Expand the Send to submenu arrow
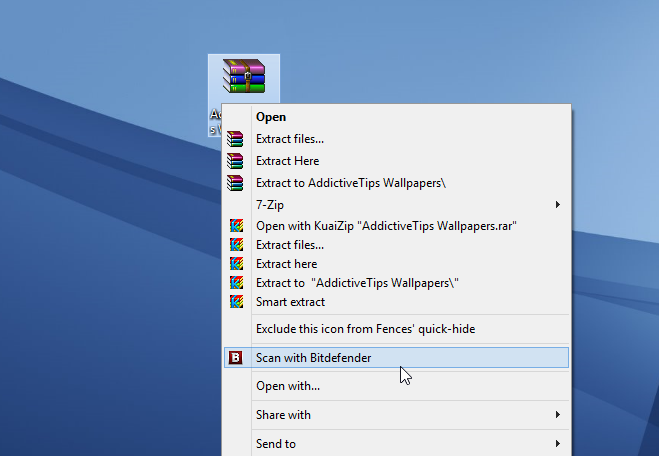 click(558, 444)
